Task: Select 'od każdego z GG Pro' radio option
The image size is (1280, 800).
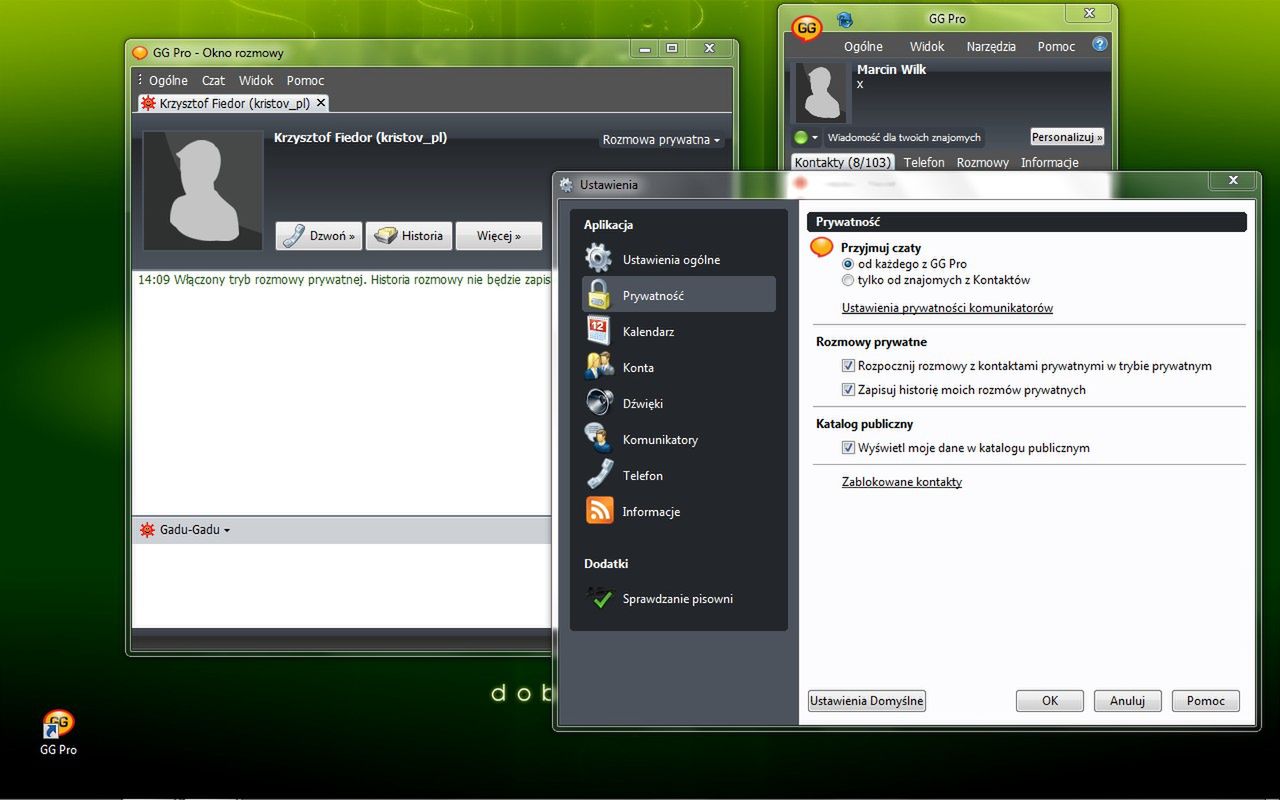Action: click(x=848, y=264)
